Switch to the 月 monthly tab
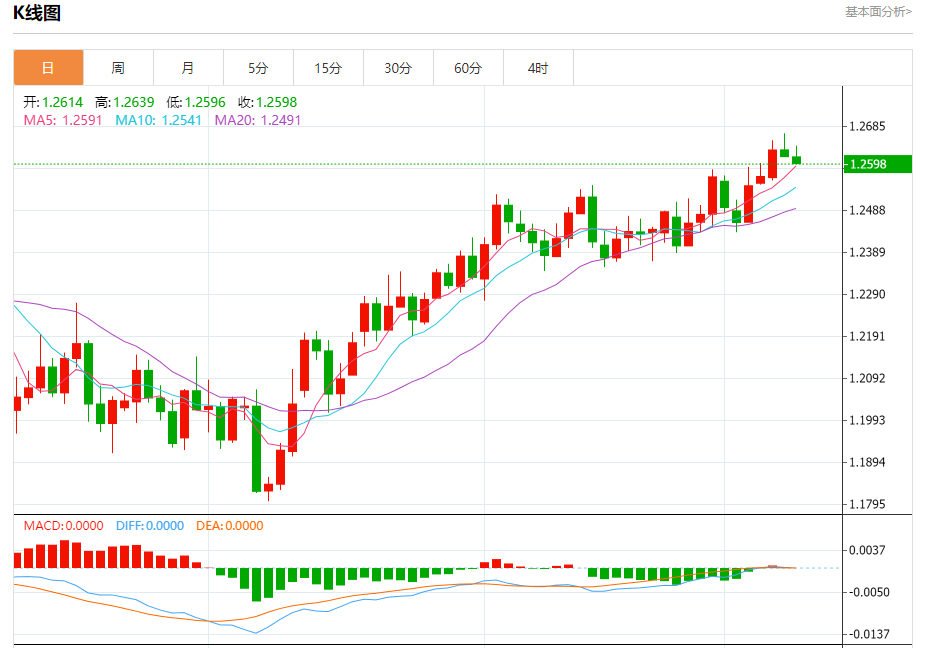The width and height of the screenshot is (930, 648). pos(189,68)
